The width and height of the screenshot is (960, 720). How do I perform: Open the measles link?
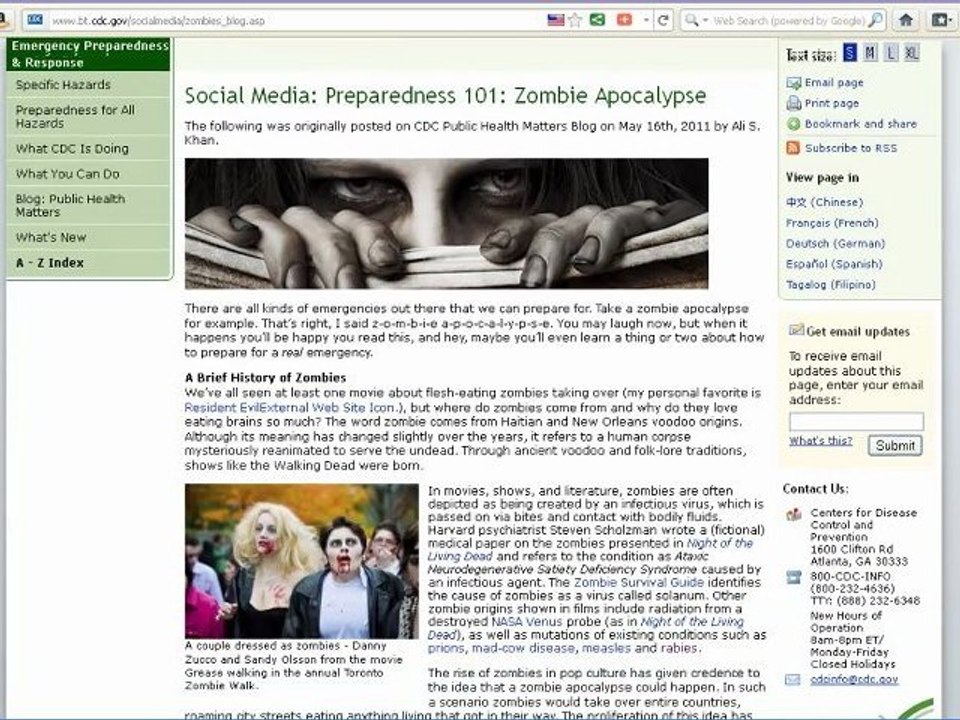[x=606, y=648]
